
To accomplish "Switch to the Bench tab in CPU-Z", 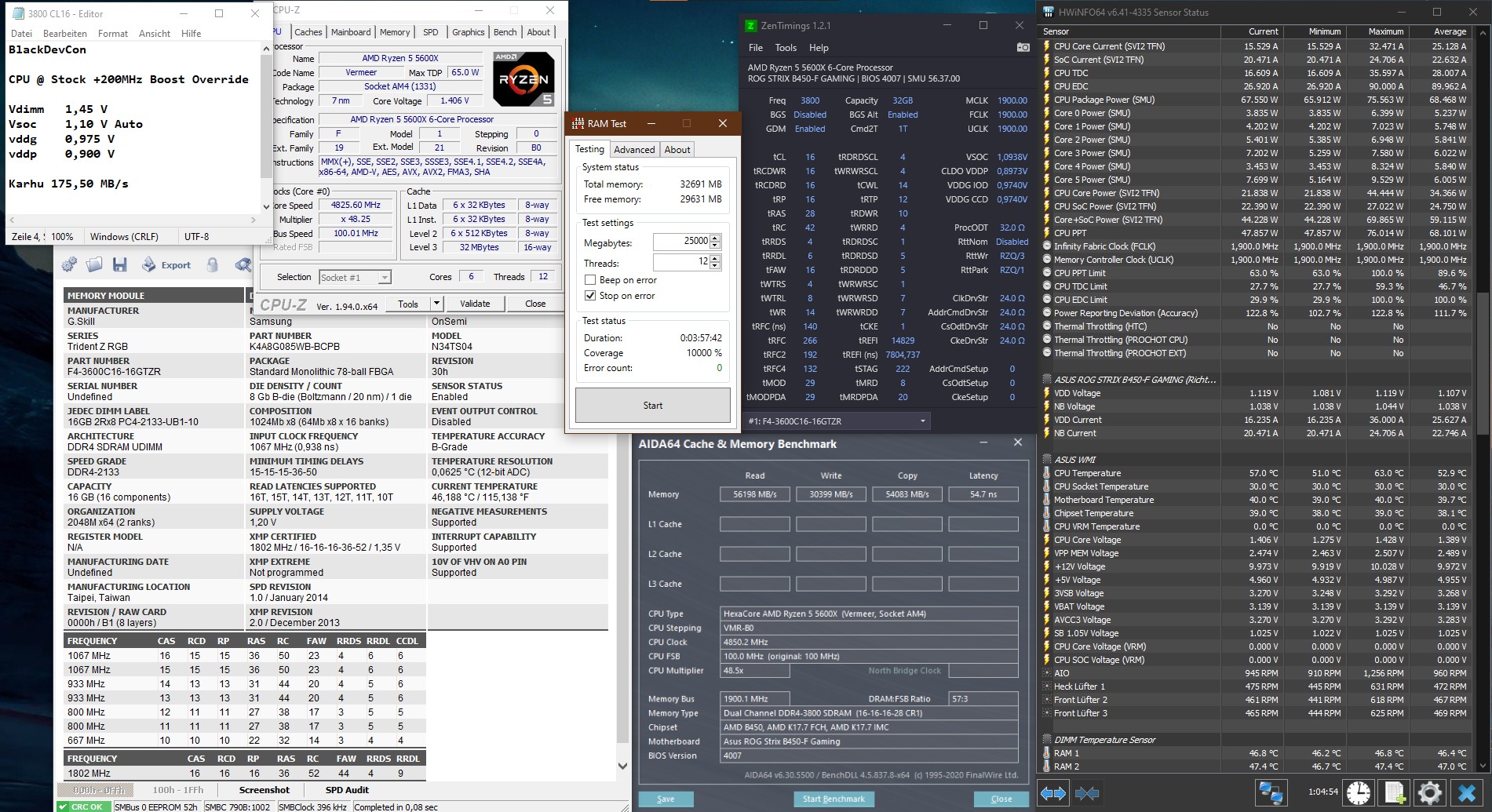I will [505, 32].
